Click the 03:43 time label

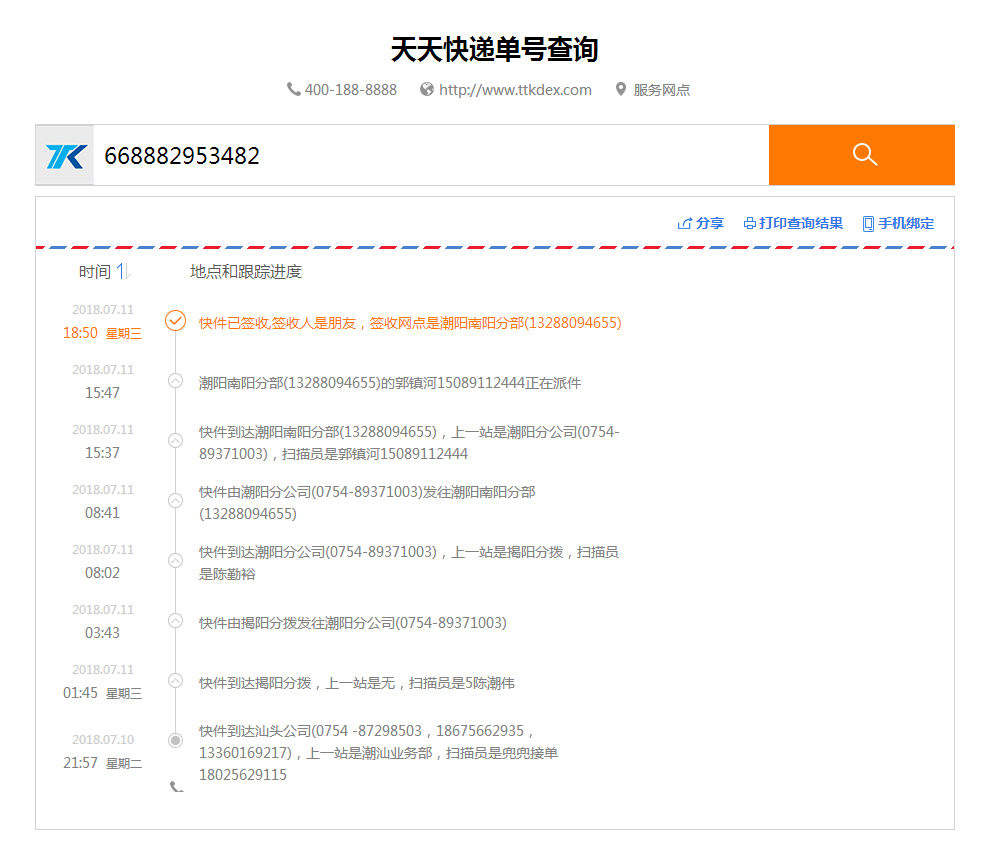pos(102,633)
